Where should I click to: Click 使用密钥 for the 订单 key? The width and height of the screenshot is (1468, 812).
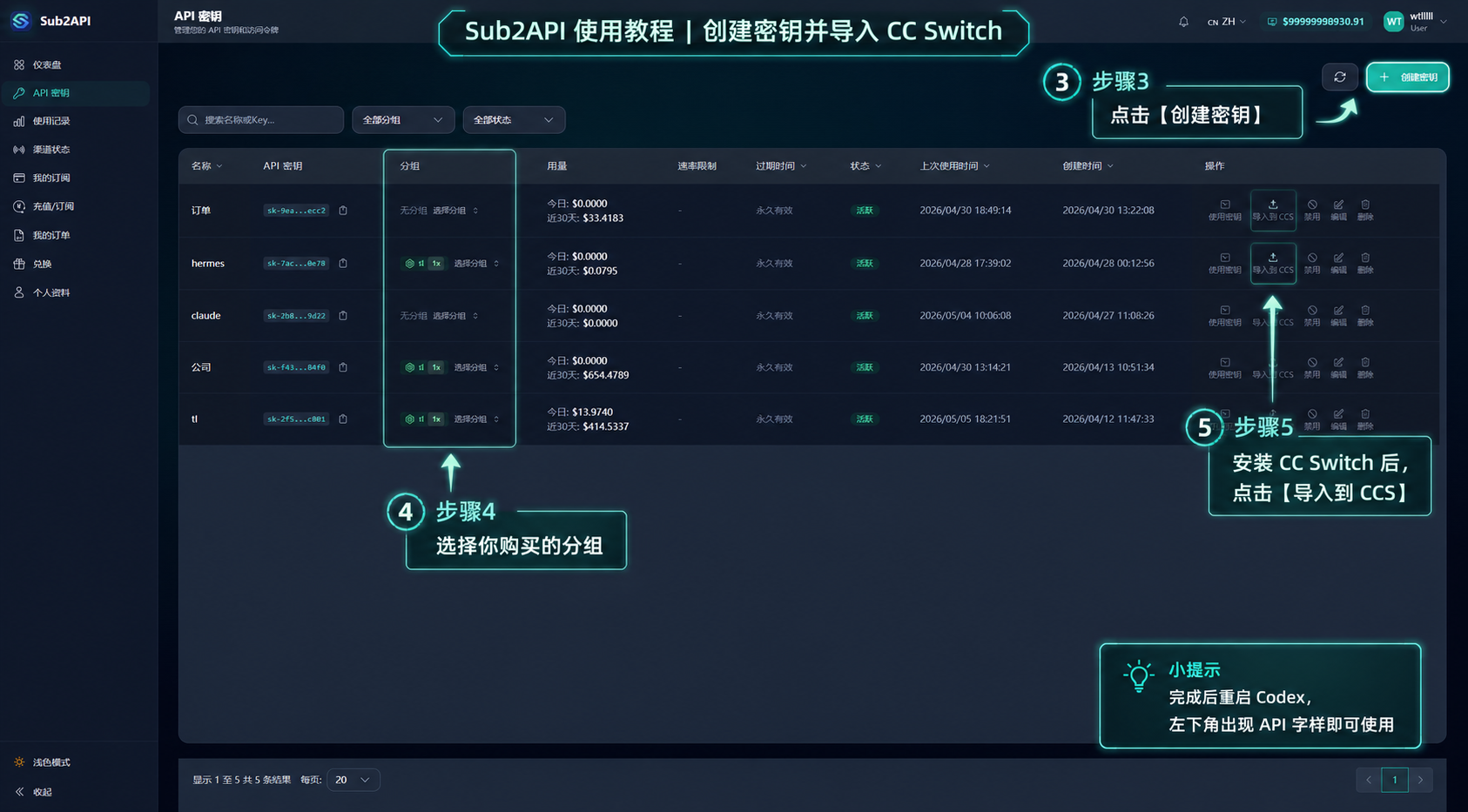tap(1225, 211)
